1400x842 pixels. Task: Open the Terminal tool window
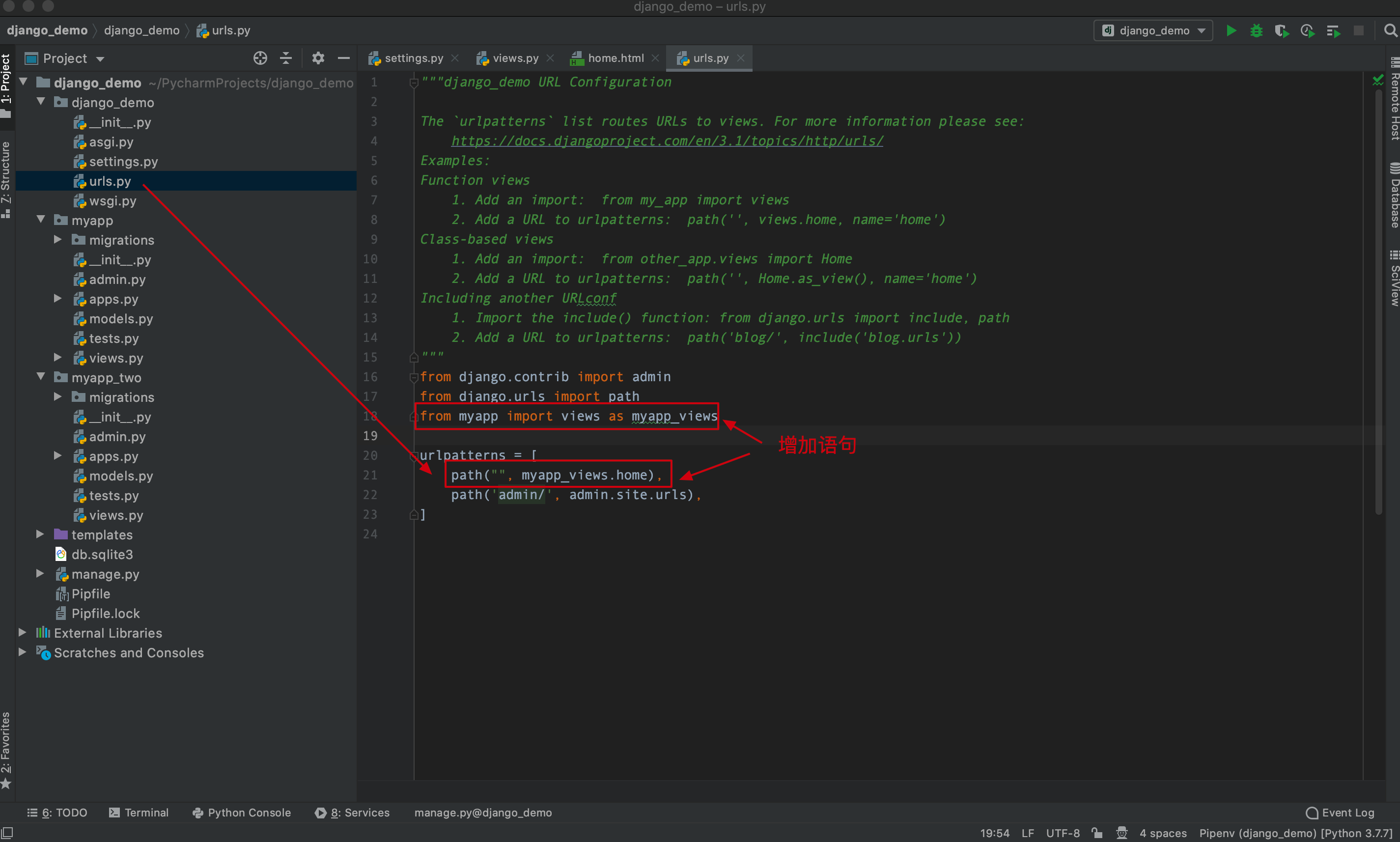(139, 813)
